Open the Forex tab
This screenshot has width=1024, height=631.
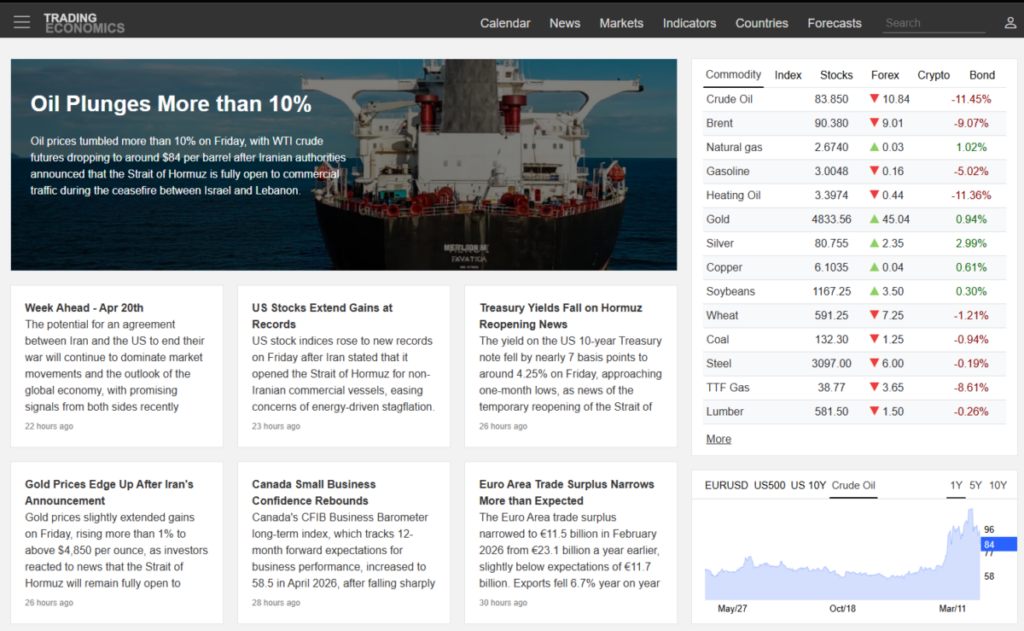coord(885,75)
